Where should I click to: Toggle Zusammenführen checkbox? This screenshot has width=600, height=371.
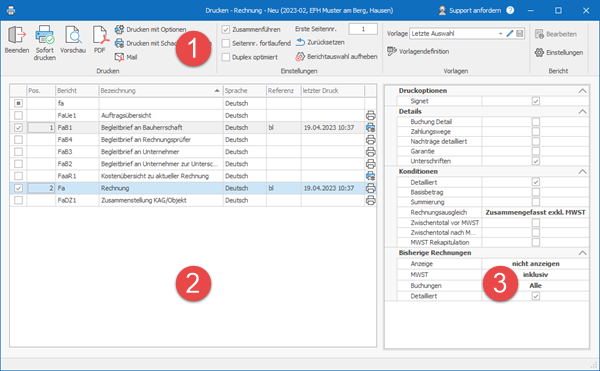point(226,29)
